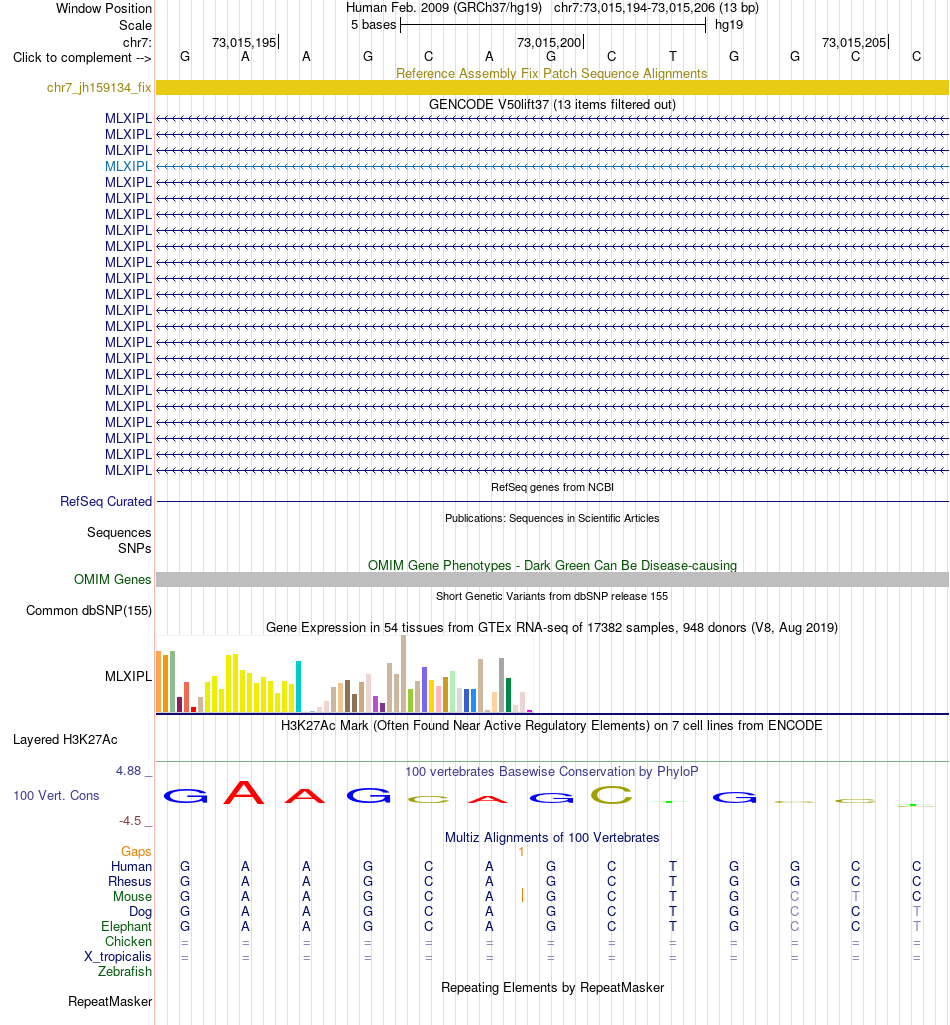The width and height of the screenshot is (950, 1025).
Task: Select the gray OMIM Genes item bar
Action: (x=552, y=579)
